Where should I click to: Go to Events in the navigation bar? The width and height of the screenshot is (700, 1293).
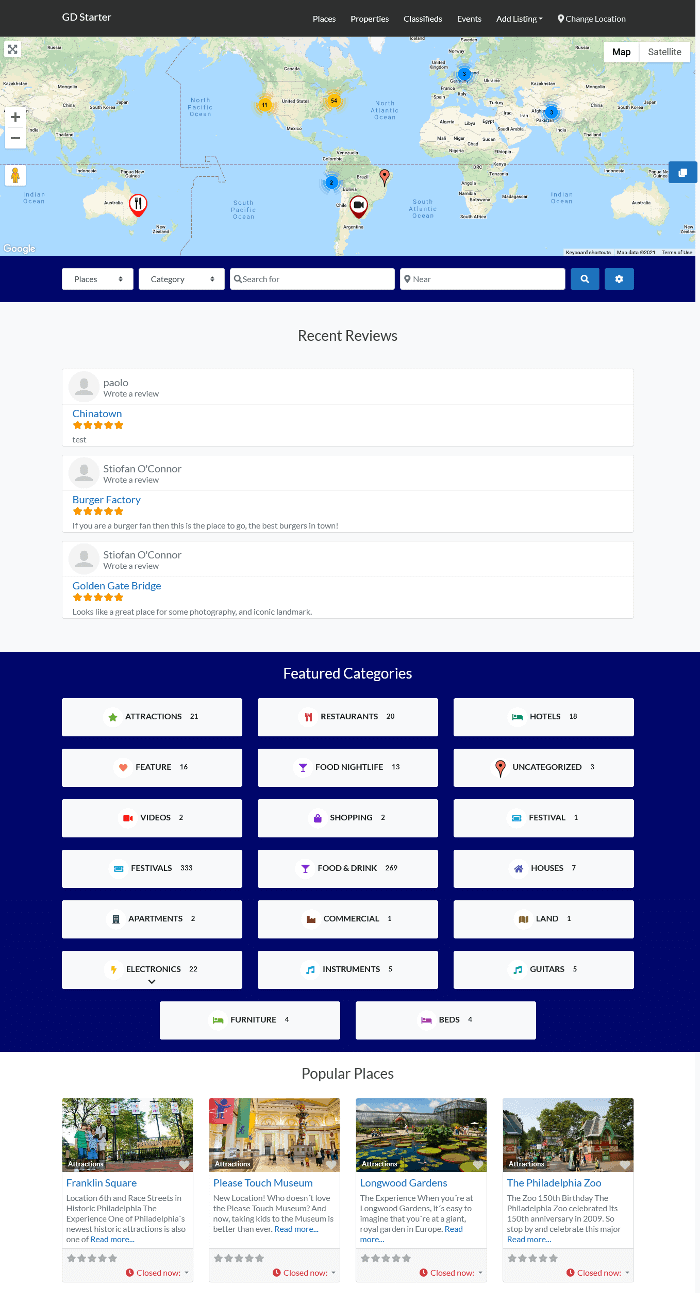469,19
